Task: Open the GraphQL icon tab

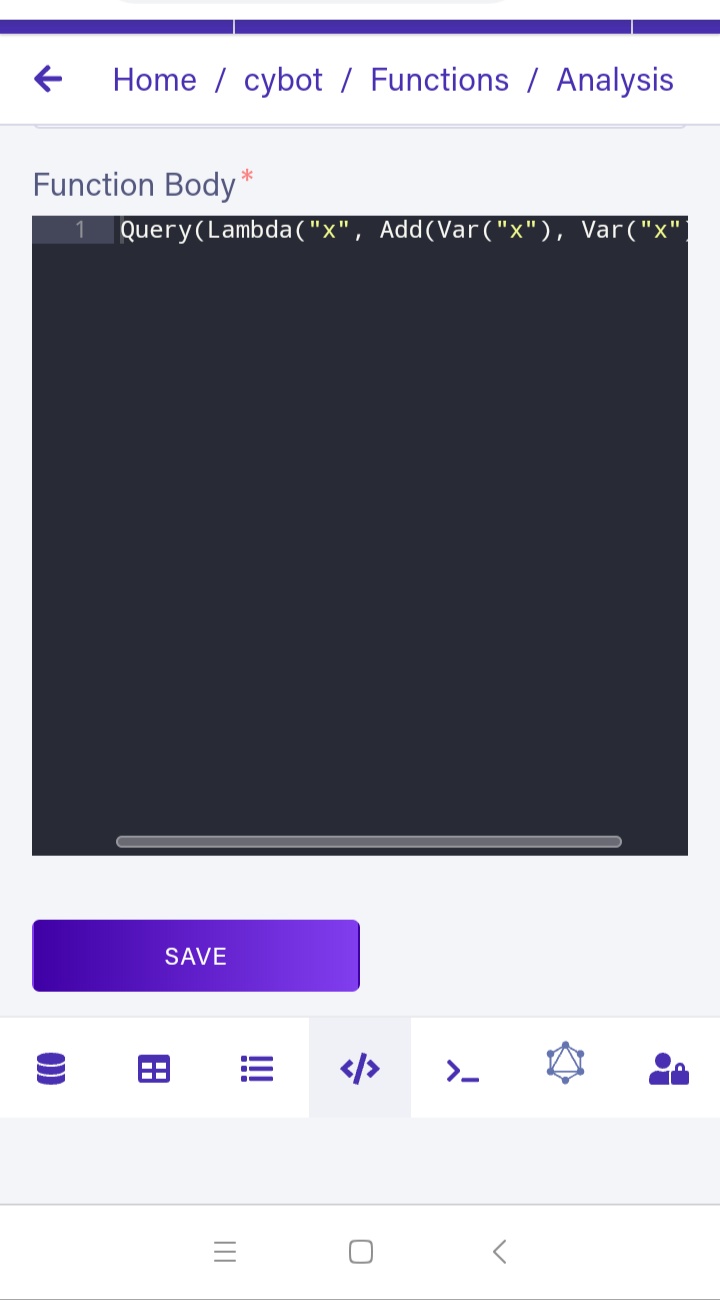Action: (565, 1064)
